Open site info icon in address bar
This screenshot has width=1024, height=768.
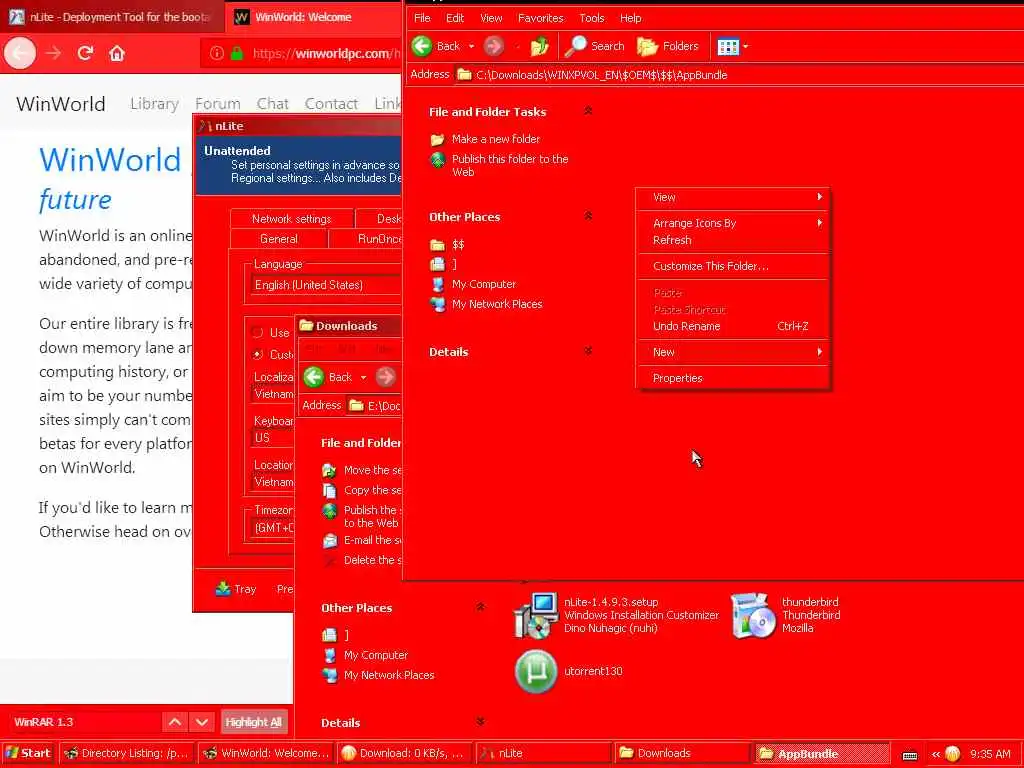217,54
